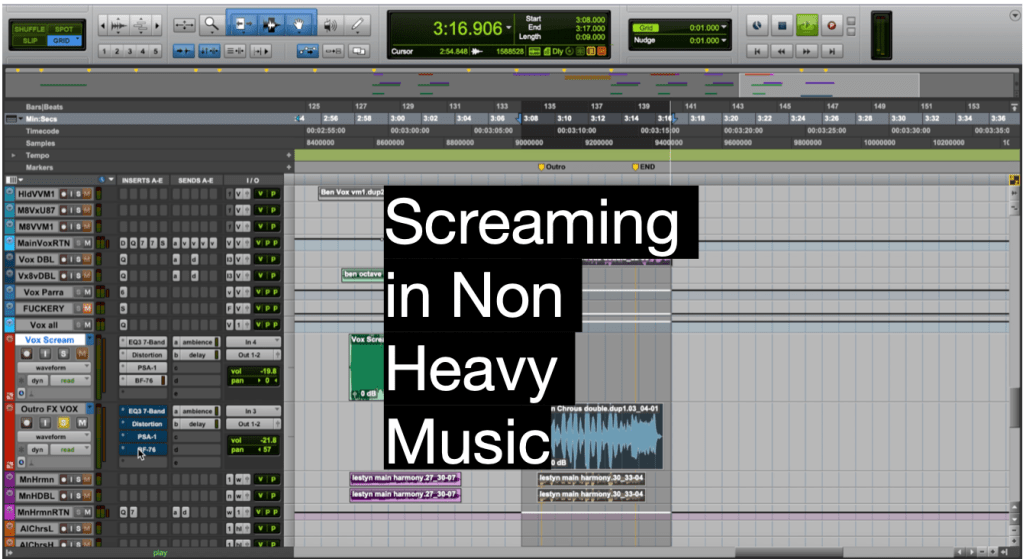Click the Trim tool icon

(x=243, y=23)
